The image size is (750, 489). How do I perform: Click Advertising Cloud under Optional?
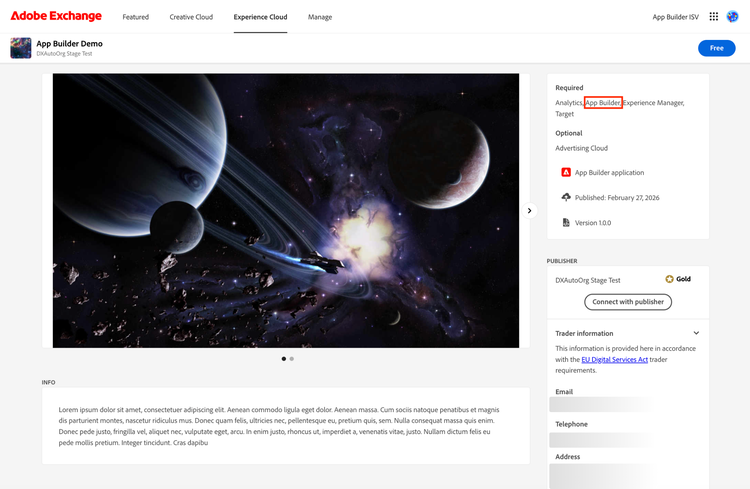tap(582, 148)
